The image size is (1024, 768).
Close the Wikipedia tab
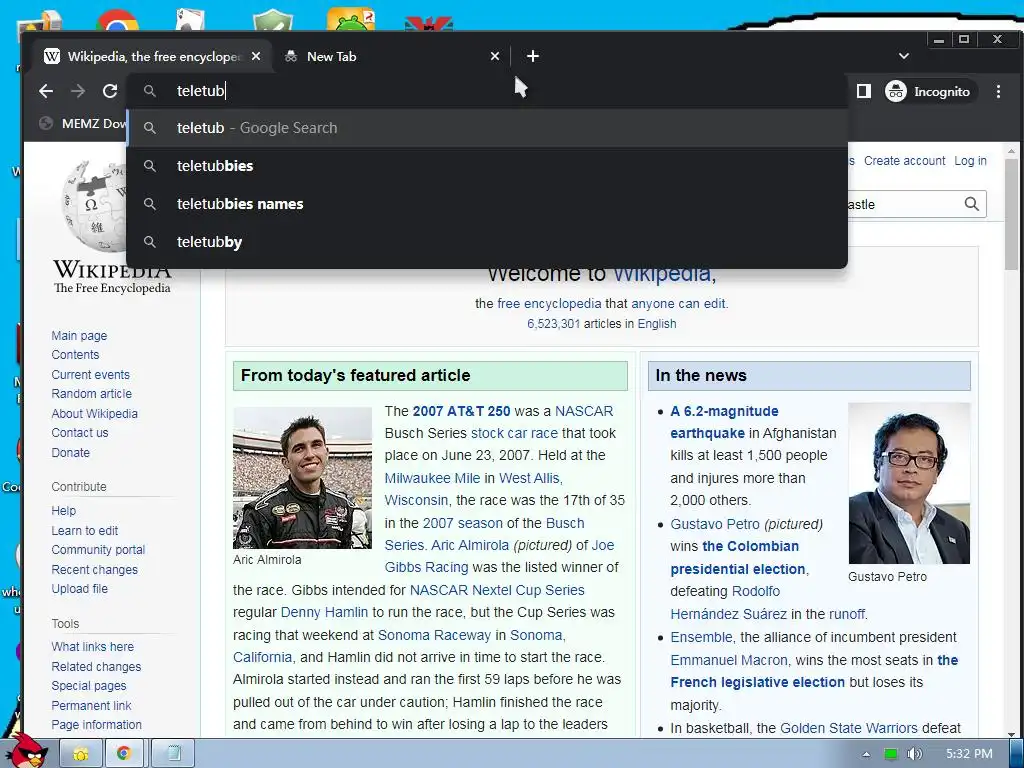coord(256,56)
